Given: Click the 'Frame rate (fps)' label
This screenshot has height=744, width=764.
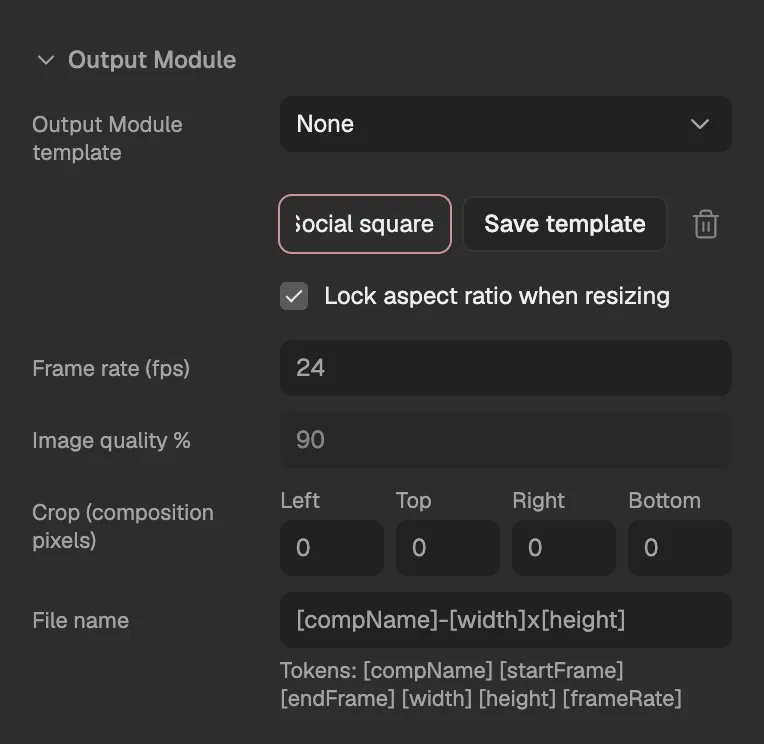Looking at the screenshot, I should pos(111,368).
